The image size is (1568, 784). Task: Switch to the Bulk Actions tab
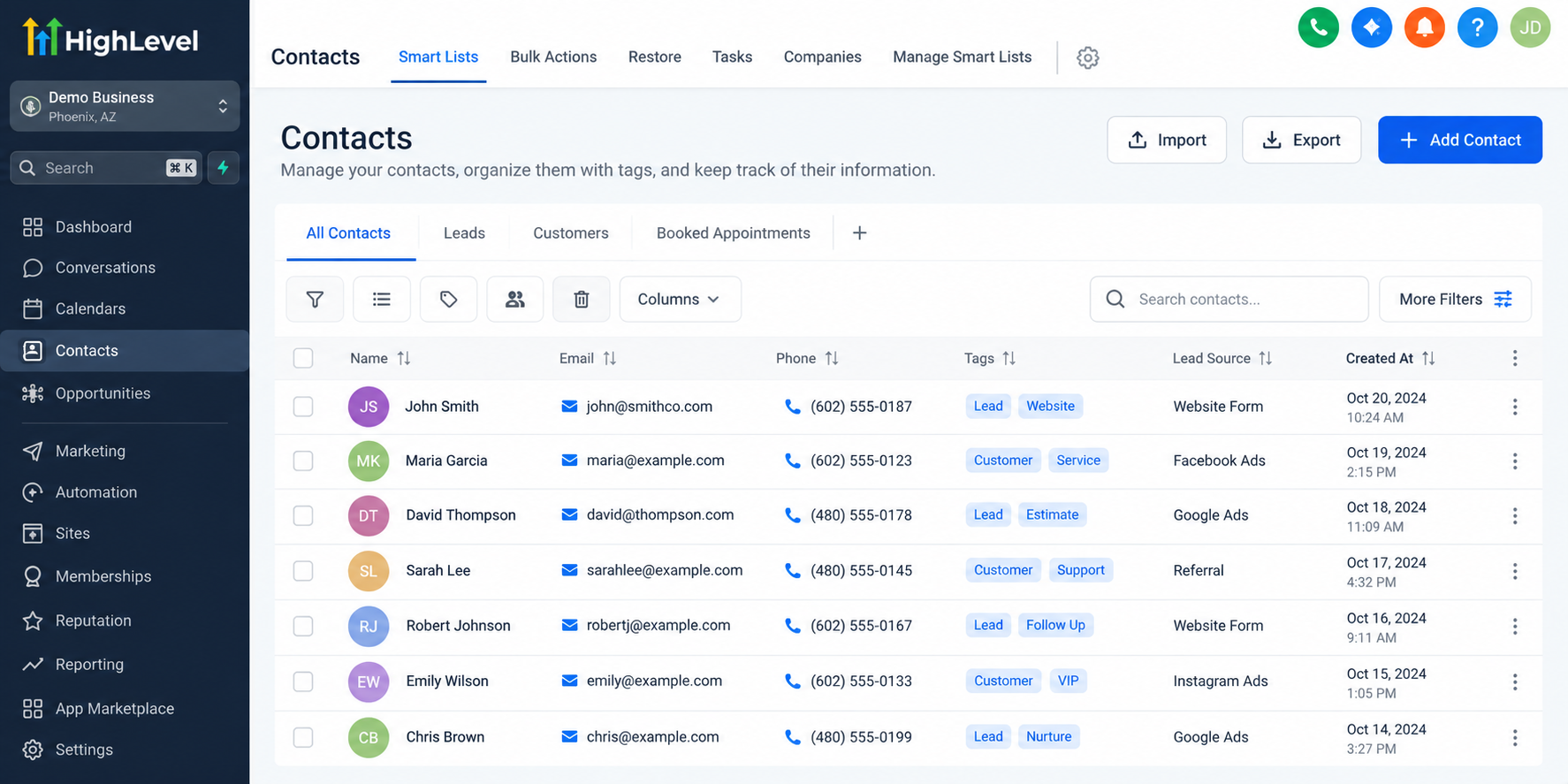pos(553,57)
